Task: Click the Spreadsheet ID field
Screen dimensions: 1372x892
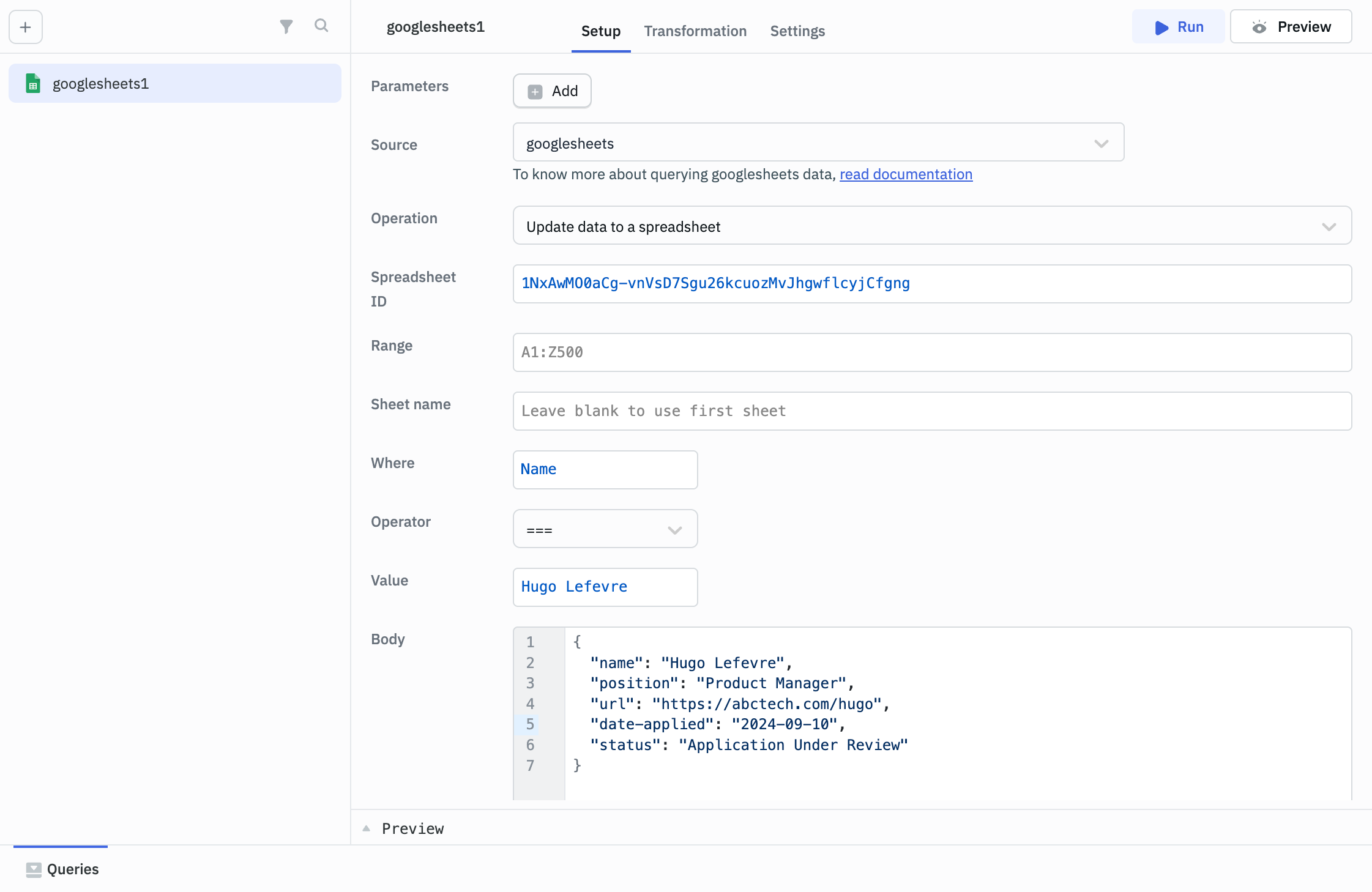Action: 931,284
